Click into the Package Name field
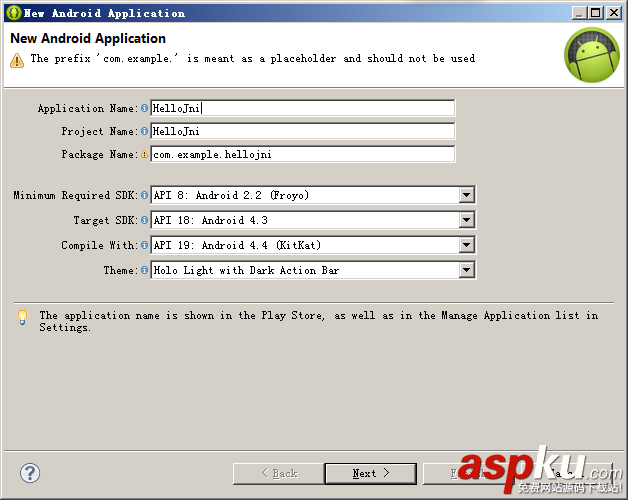The image size is (628, 500). point(302,155)
